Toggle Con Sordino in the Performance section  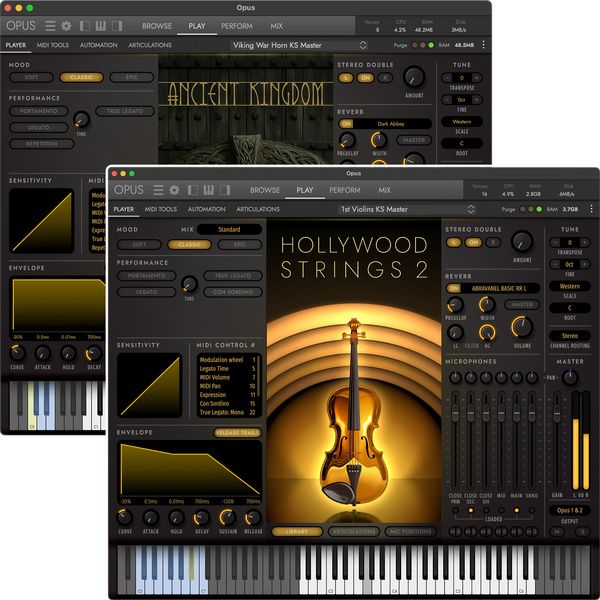point(233,292)
